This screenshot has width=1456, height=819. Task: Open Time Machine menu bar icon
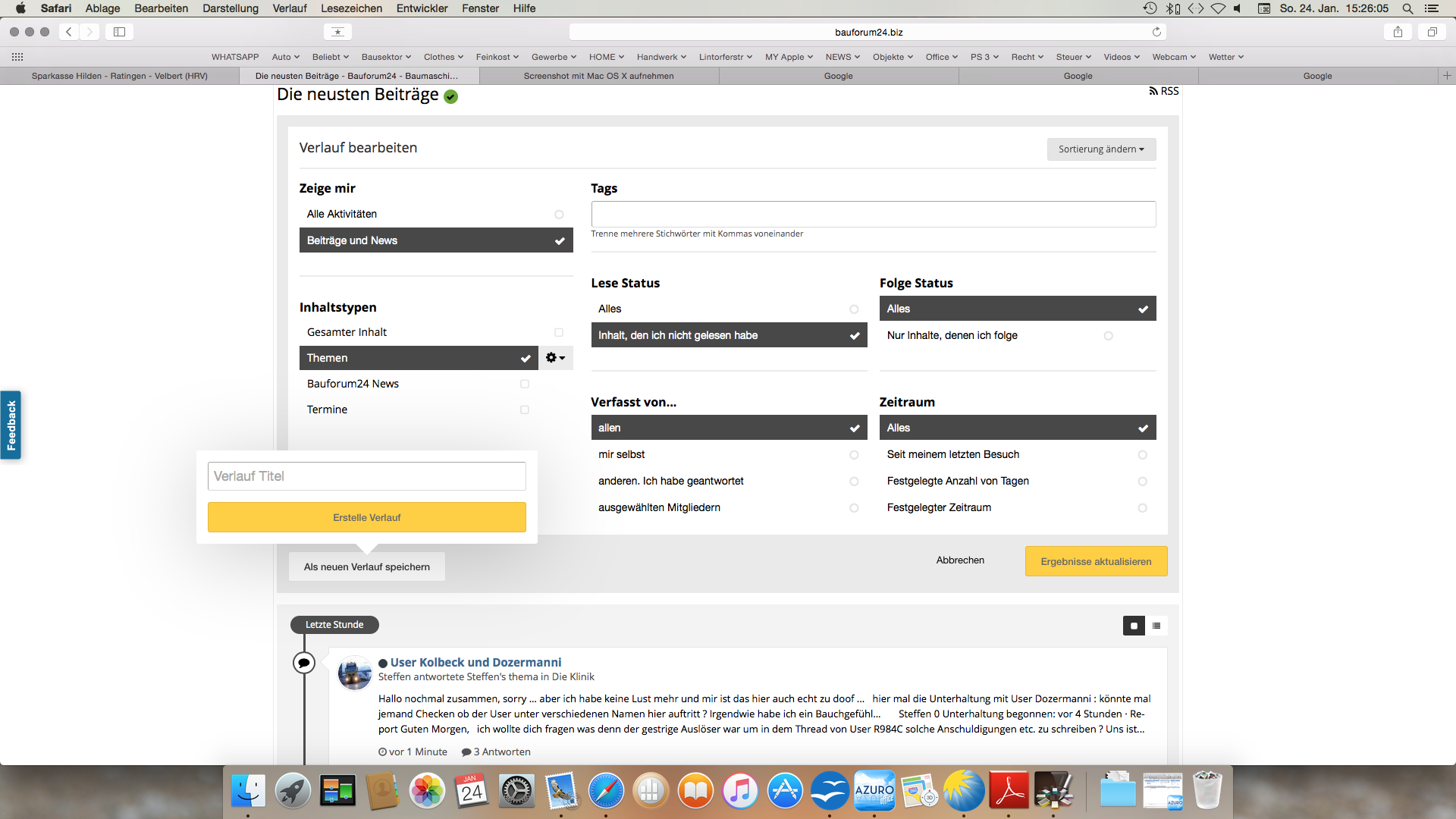(x=1150, y=8)
